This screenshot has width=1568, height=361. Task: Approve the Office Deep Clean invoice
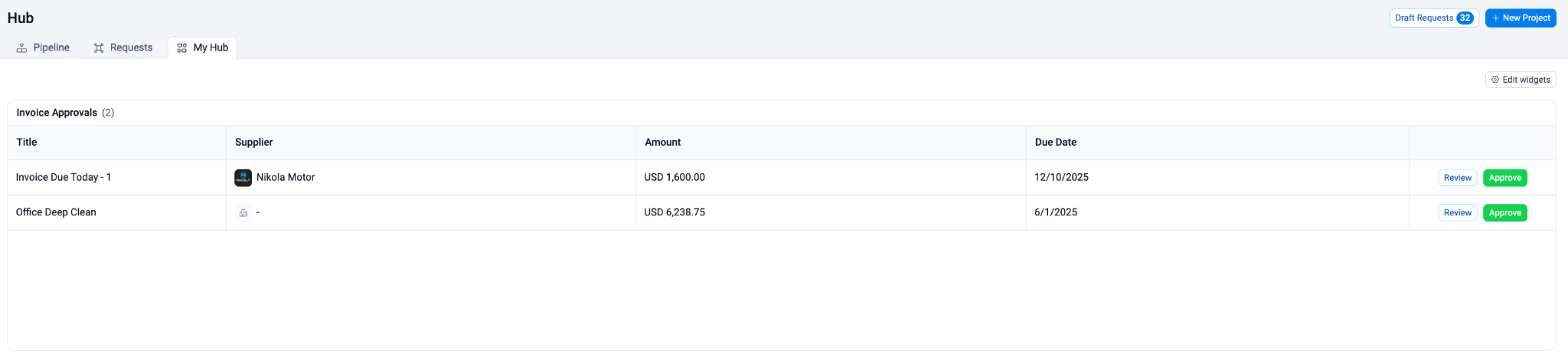coord(1504,213)
